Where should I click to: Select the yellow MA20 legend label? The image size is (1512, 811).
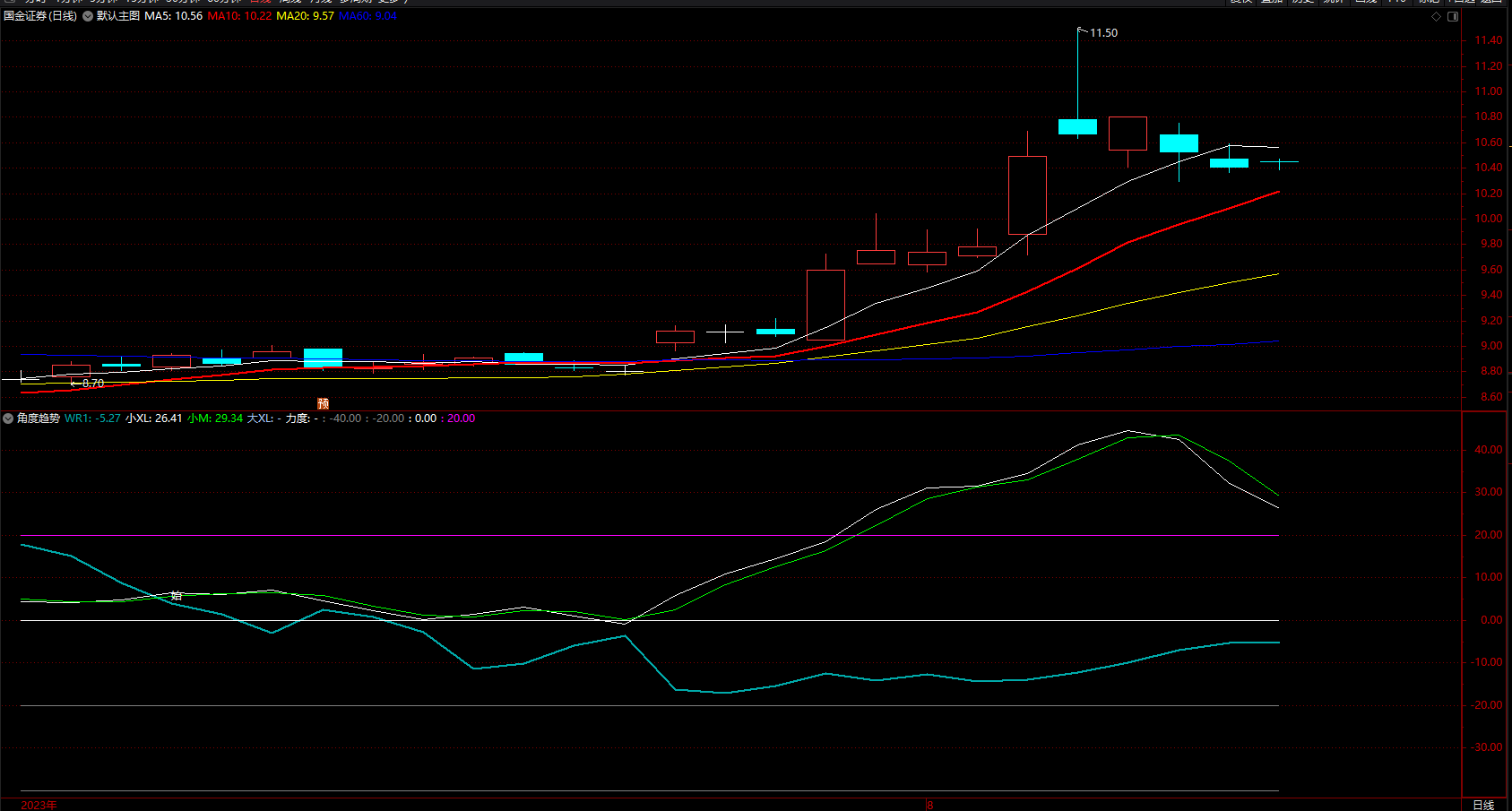(x=305, y=16)
